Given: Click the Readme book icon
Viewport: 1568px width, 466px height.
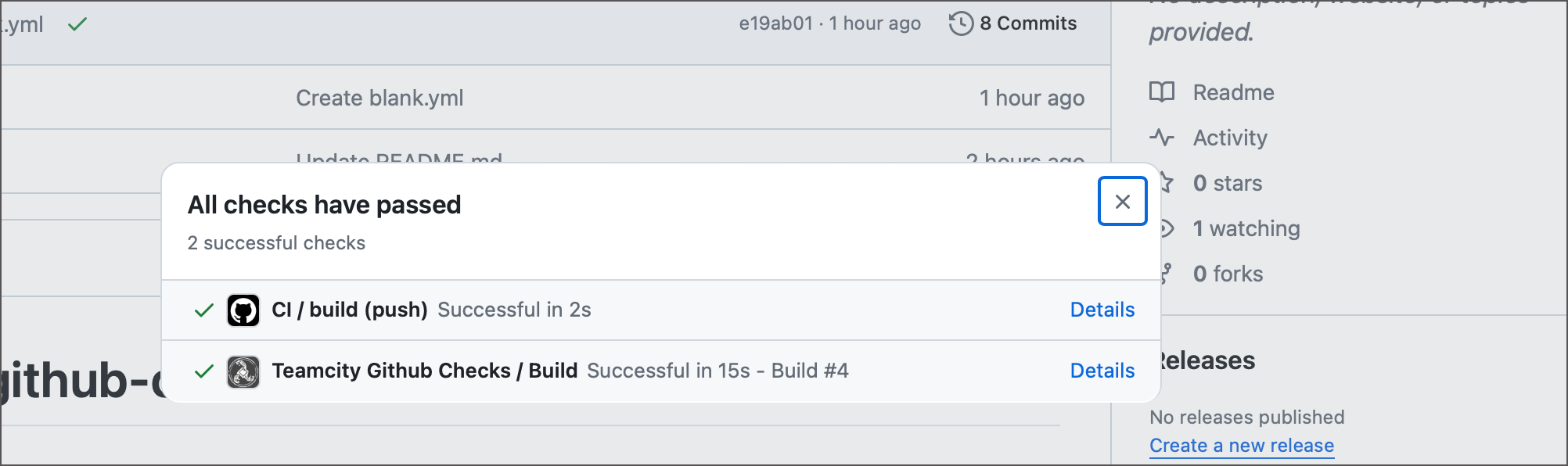Looking at the screenshot, I should 1163,92.
